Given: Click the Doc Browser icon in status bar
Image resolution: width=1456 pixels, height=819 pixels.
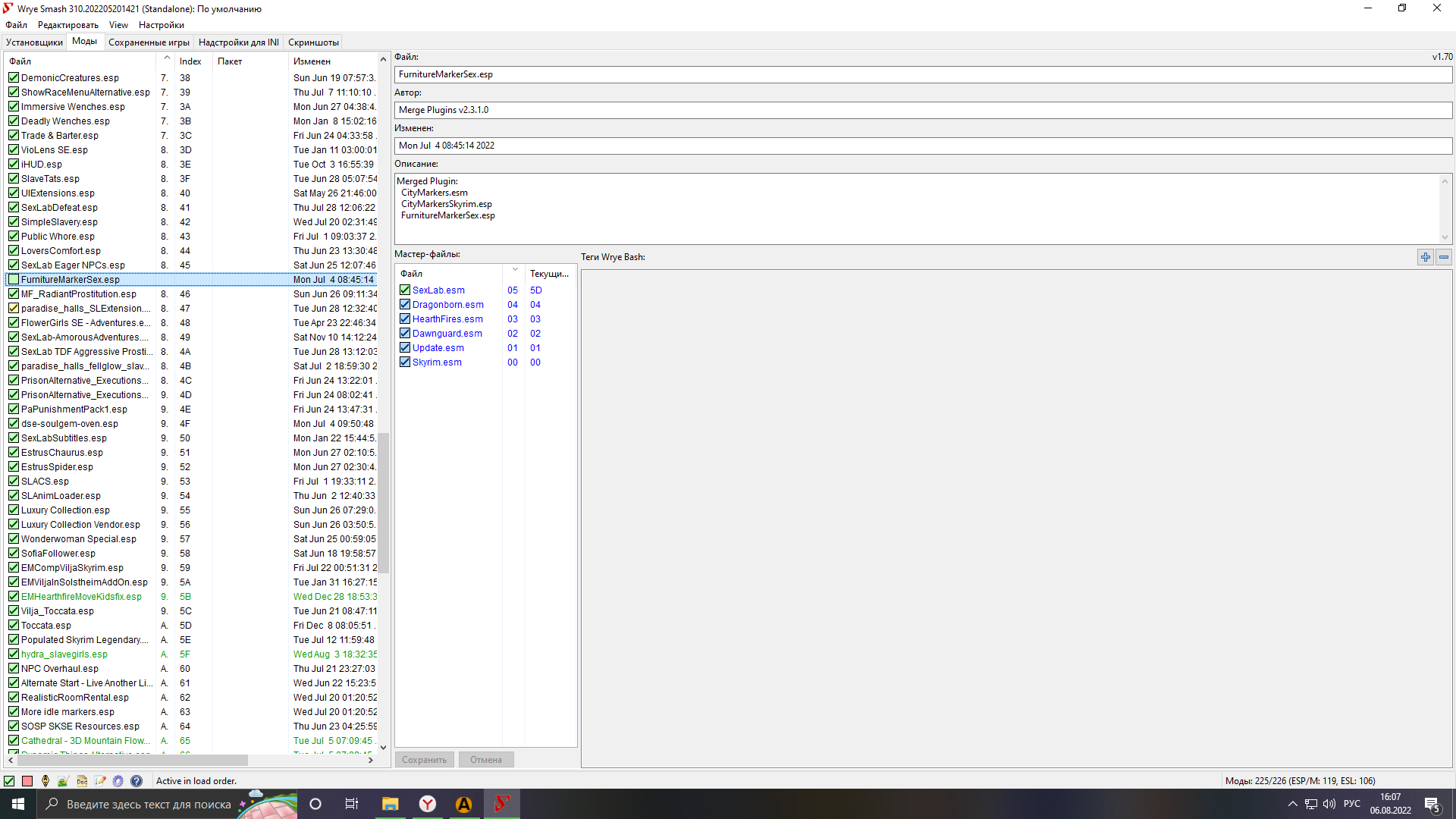Looking at the screenshot, I should coord(82,781).
